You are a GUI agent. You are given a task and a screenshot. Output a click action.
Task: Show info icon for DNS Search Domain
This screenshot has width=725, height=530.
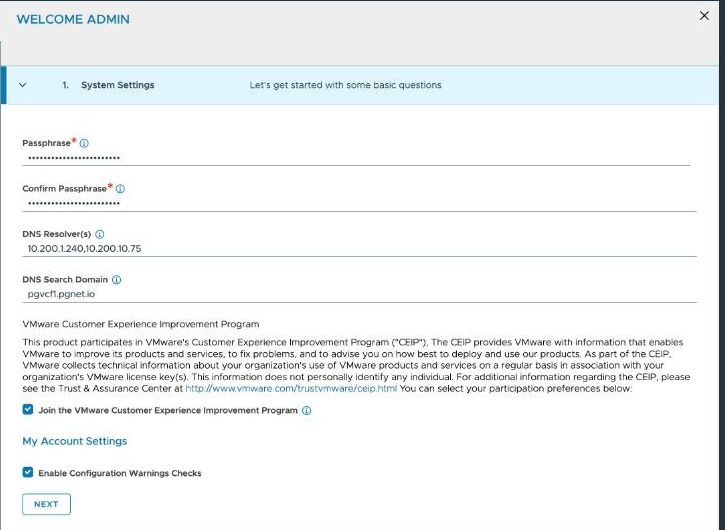tap(117, 279)
